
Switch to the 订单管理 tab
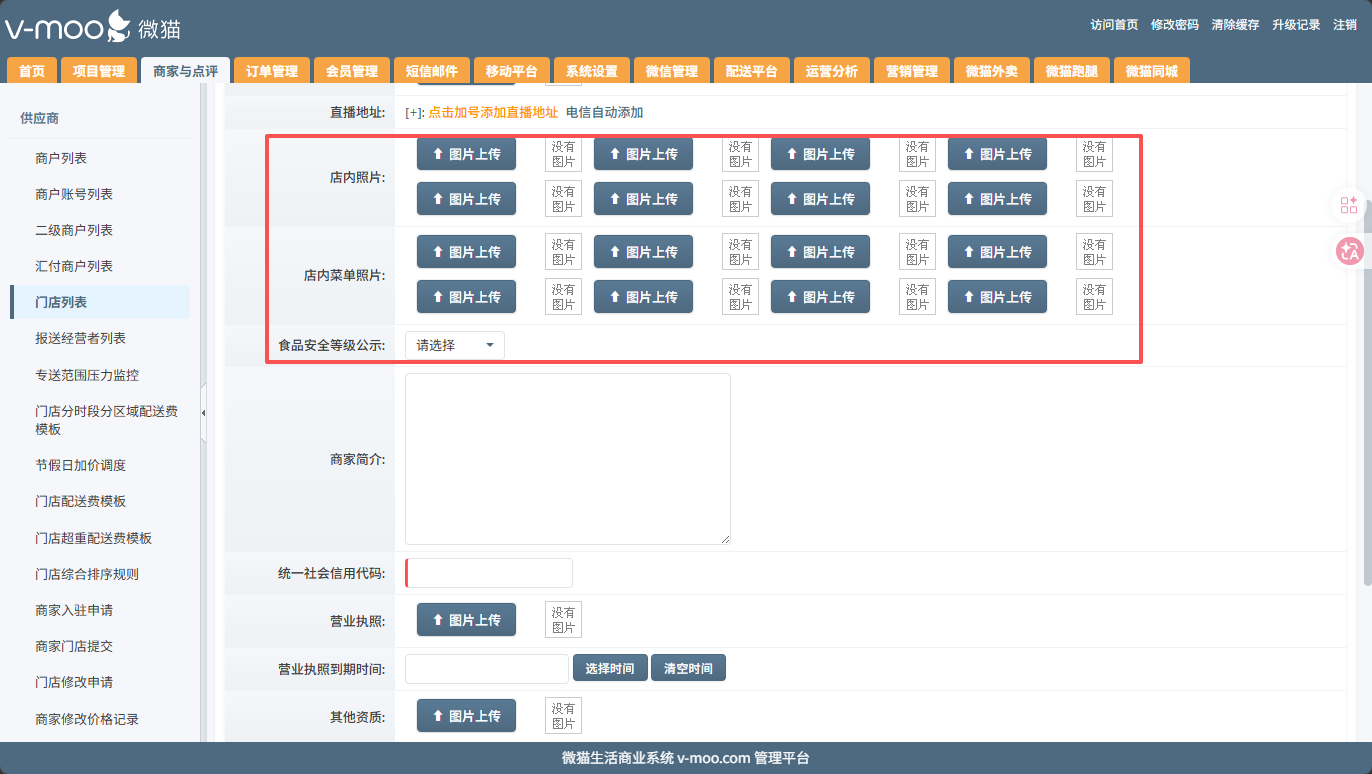click(272, 71)
